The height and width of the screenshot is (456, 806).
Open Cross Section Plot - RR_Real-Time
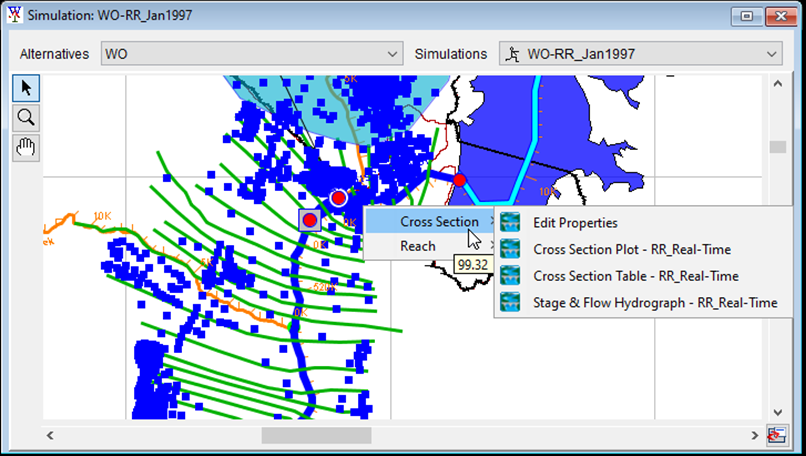632,249
